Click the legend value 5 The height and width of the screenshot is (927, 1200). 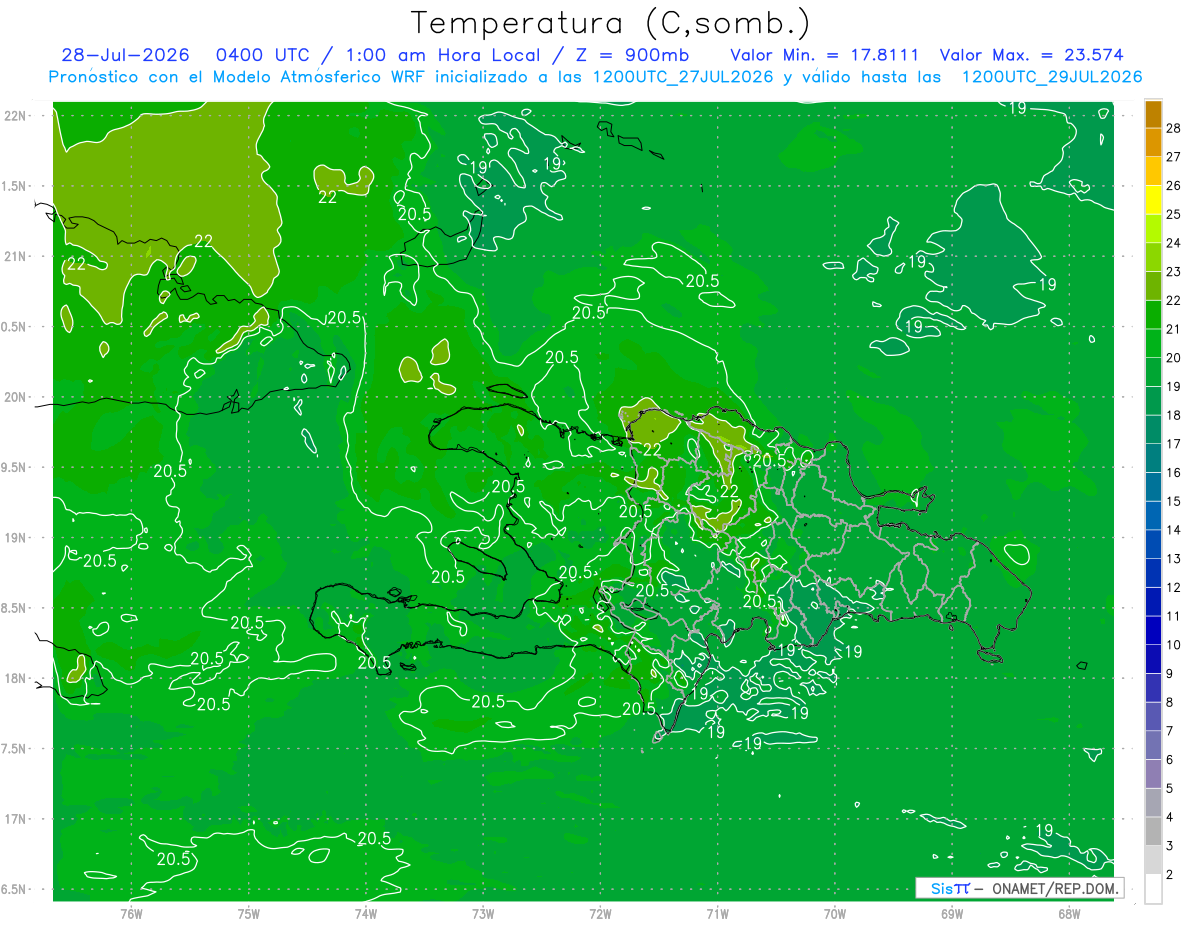pos(1170,788)
